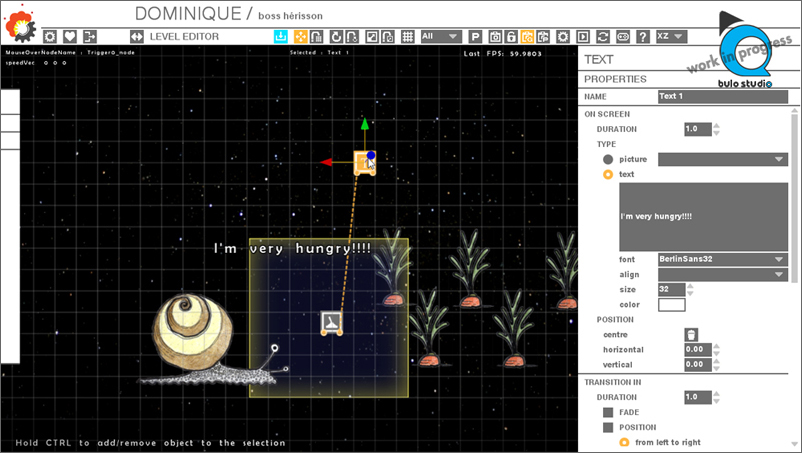Click the gamepad controller icon
This screenshot has height=453, width=802.
[x=622, y=36]
